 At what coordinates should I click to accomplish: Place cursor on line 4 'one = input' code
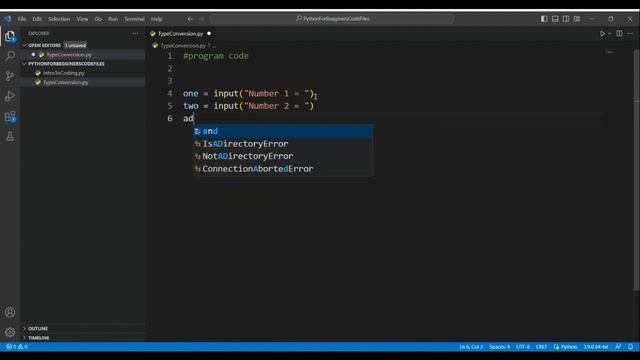[x=249, y=93]
